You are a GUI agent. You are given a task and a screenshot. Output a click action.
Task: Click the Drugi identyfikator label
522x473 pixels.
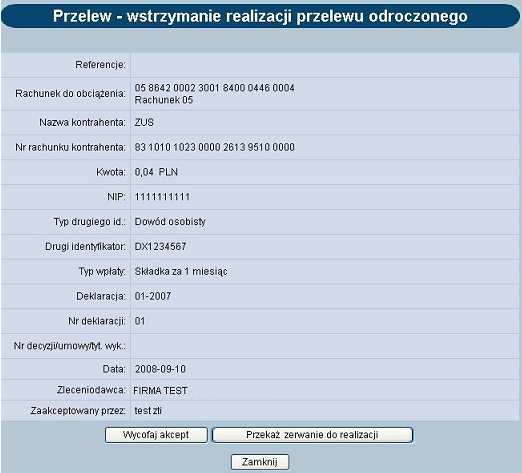click(85, 246)
